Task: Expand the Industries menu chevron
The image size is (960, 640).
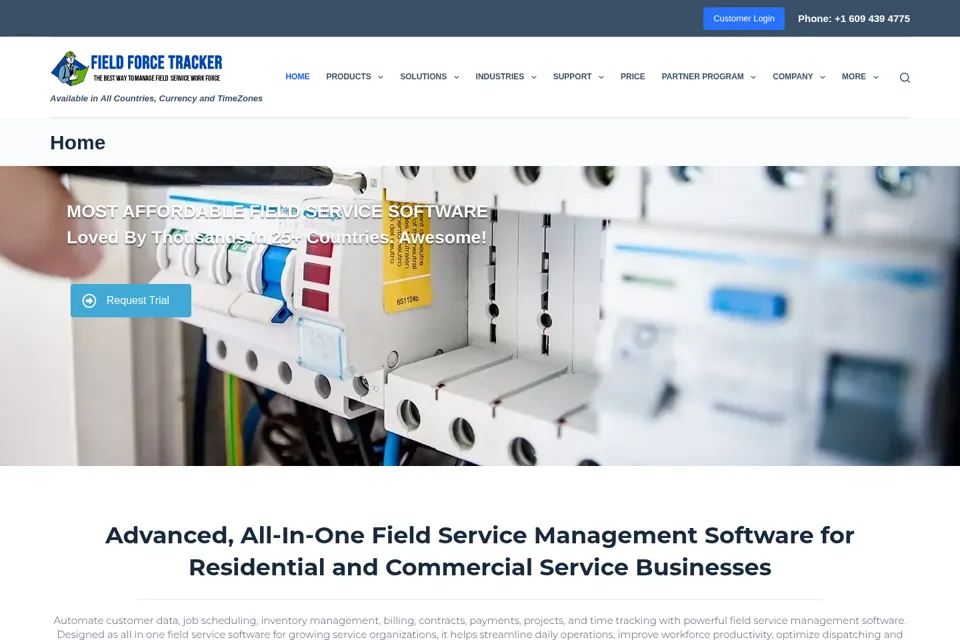Action: tap(534, 77)
